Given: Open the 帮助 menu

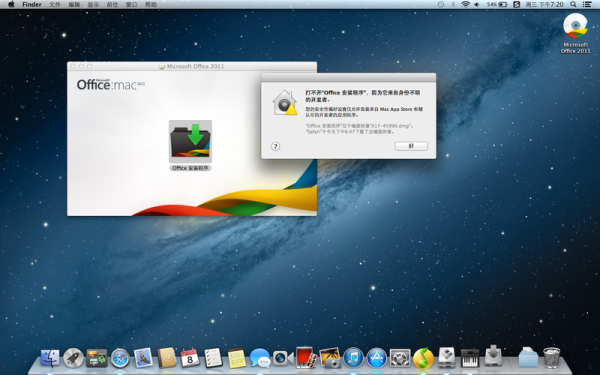Looking at the screenshot, I should click(x=151, y=5).
